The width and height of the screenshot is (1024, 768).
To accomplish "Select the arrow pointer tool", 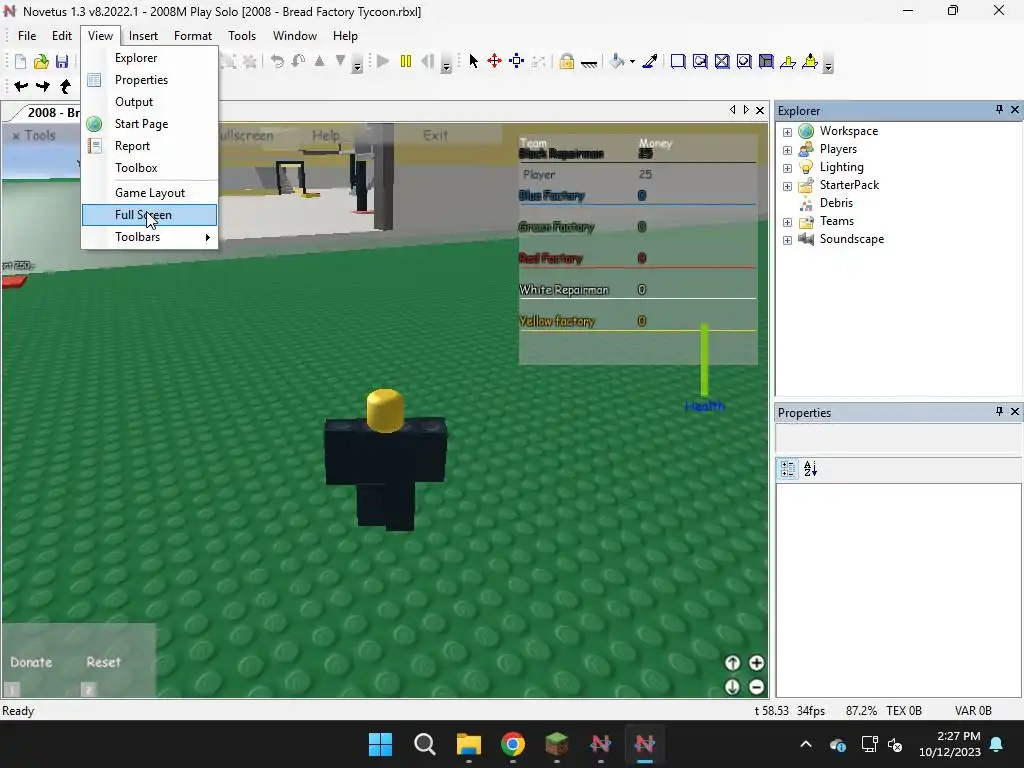I will click(473, 61).
